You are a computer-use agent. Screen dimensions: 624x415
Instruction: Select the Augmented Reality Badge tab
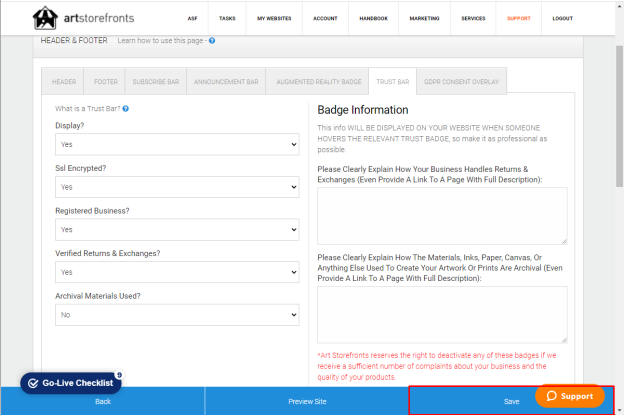(x=319, y=82)
